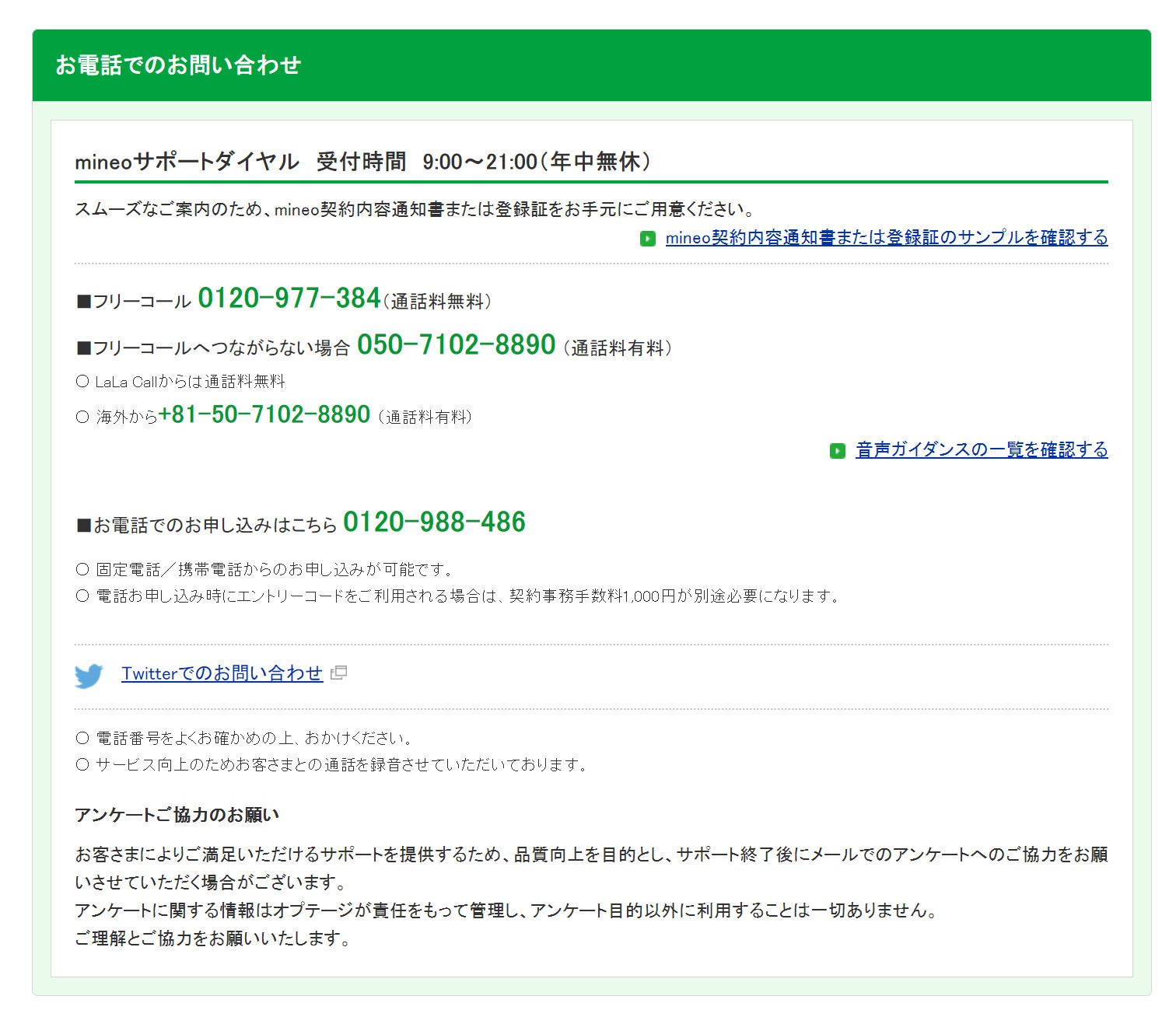Image resolution: width=1176 pixels, height=1017 pixels.
Task: Click the paid number 050-7102-8890
Action: (x=457, y=345)
